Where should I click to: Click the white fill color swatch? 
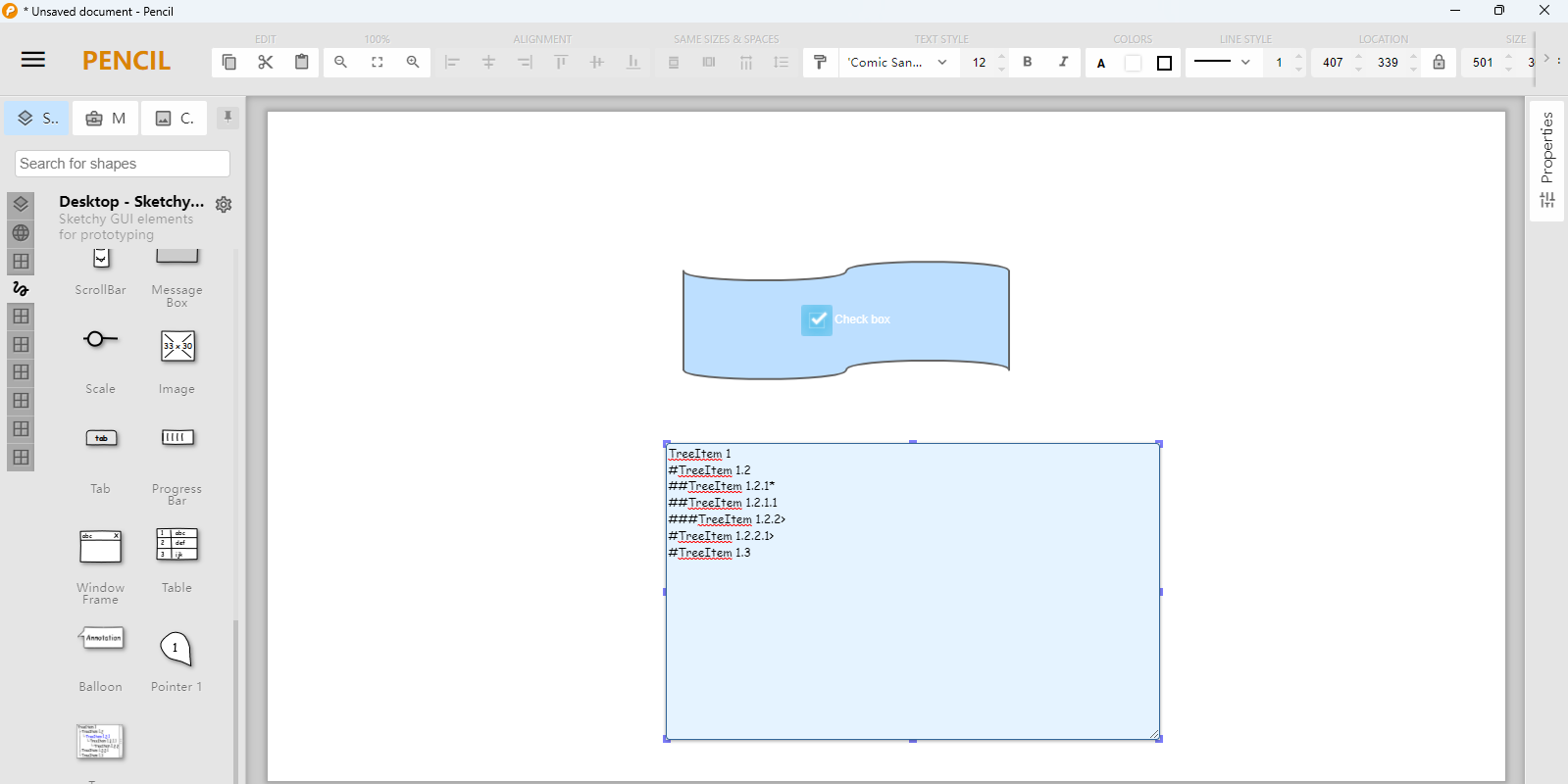click(1133, 63)
